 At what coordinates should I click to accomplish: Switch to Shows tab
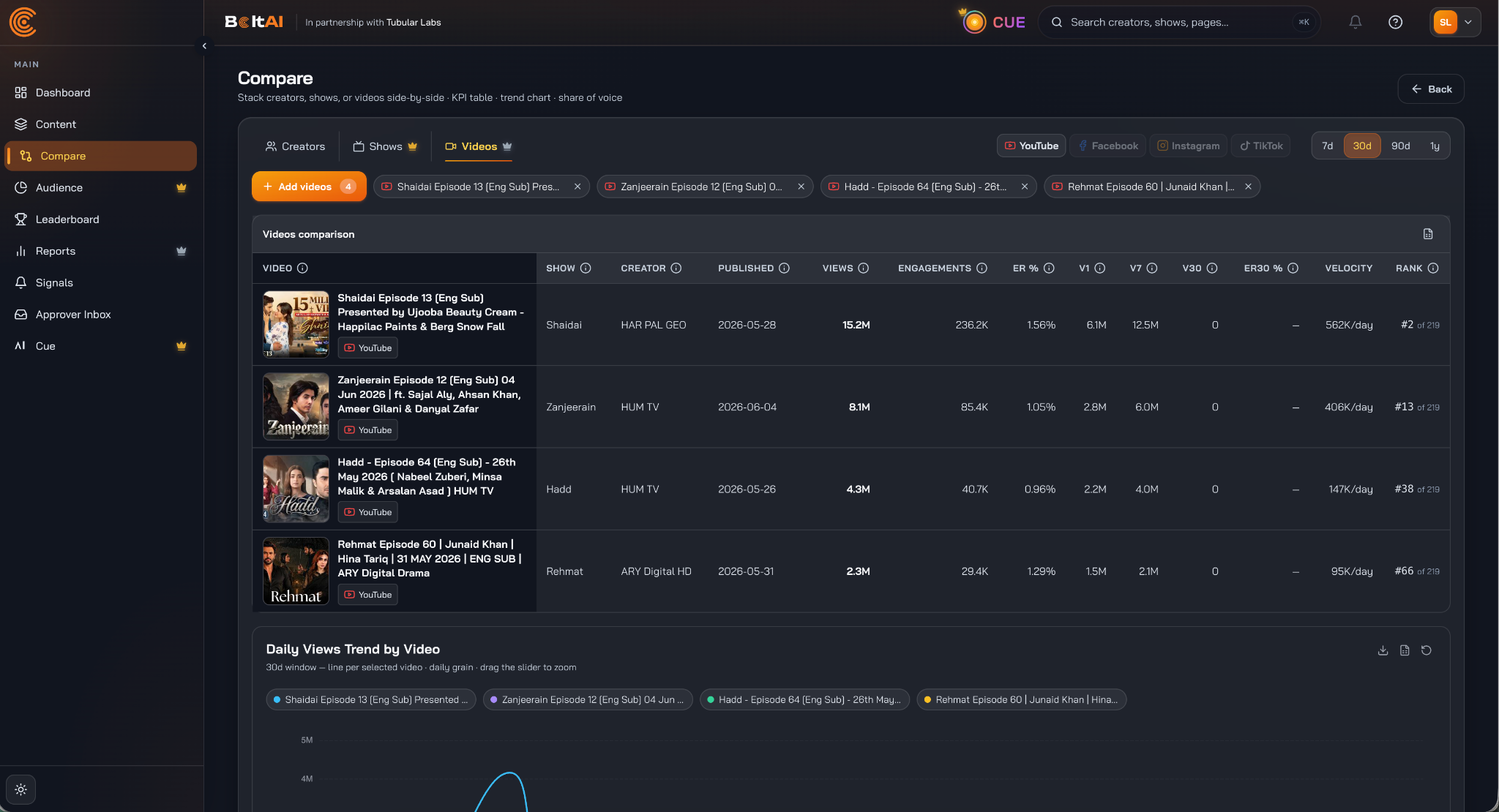[385, 146]
